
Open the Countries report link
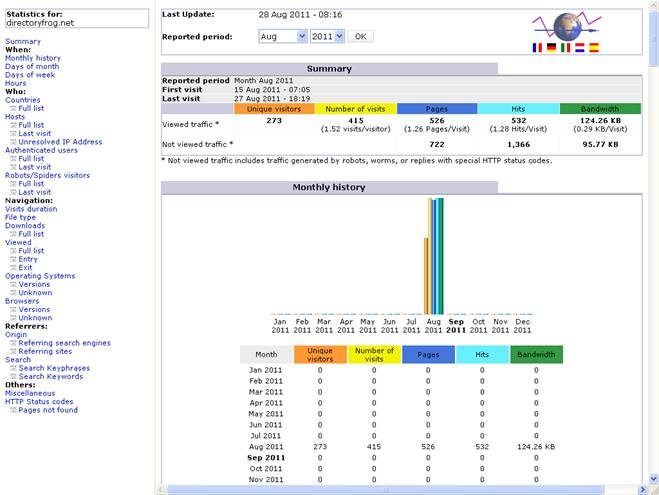point(23,100)
